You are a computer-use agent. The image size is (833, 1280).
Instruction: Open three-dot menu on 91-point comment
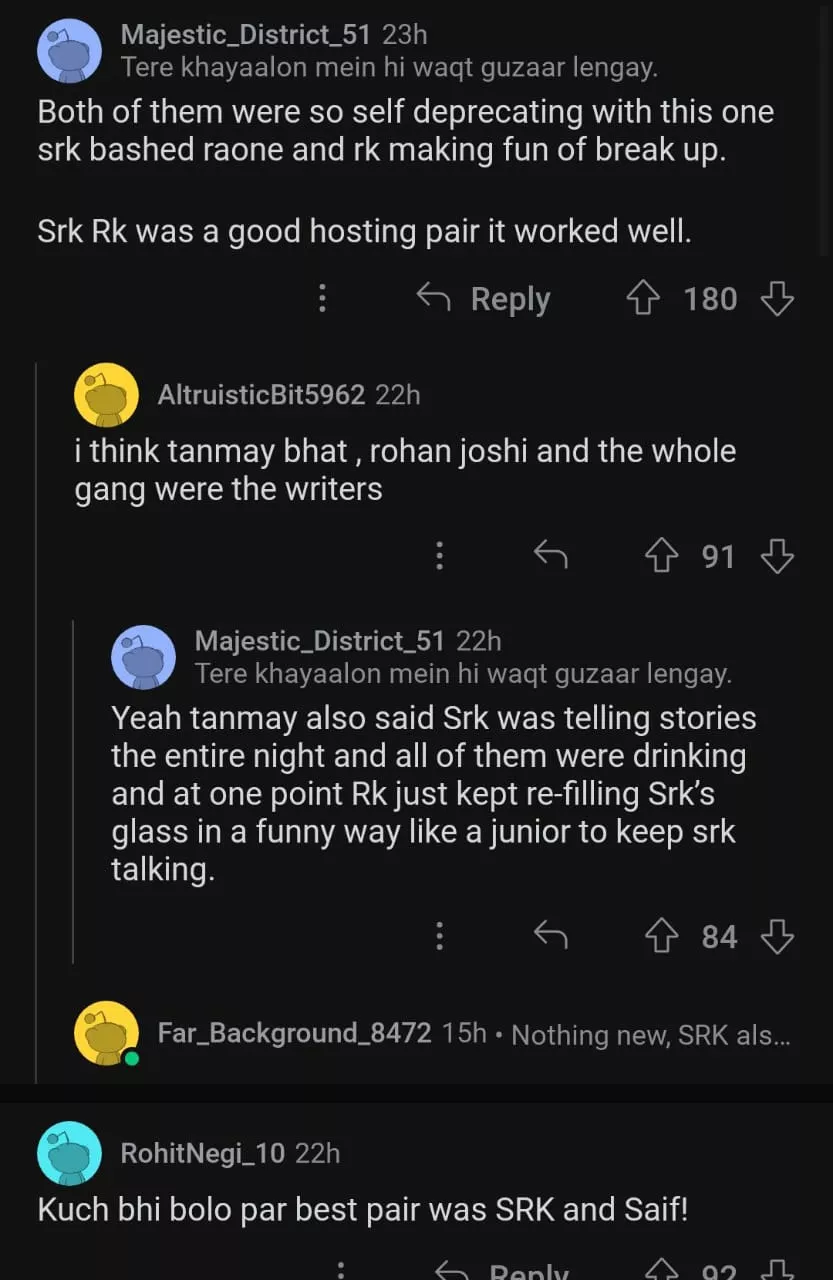point(439,556)
